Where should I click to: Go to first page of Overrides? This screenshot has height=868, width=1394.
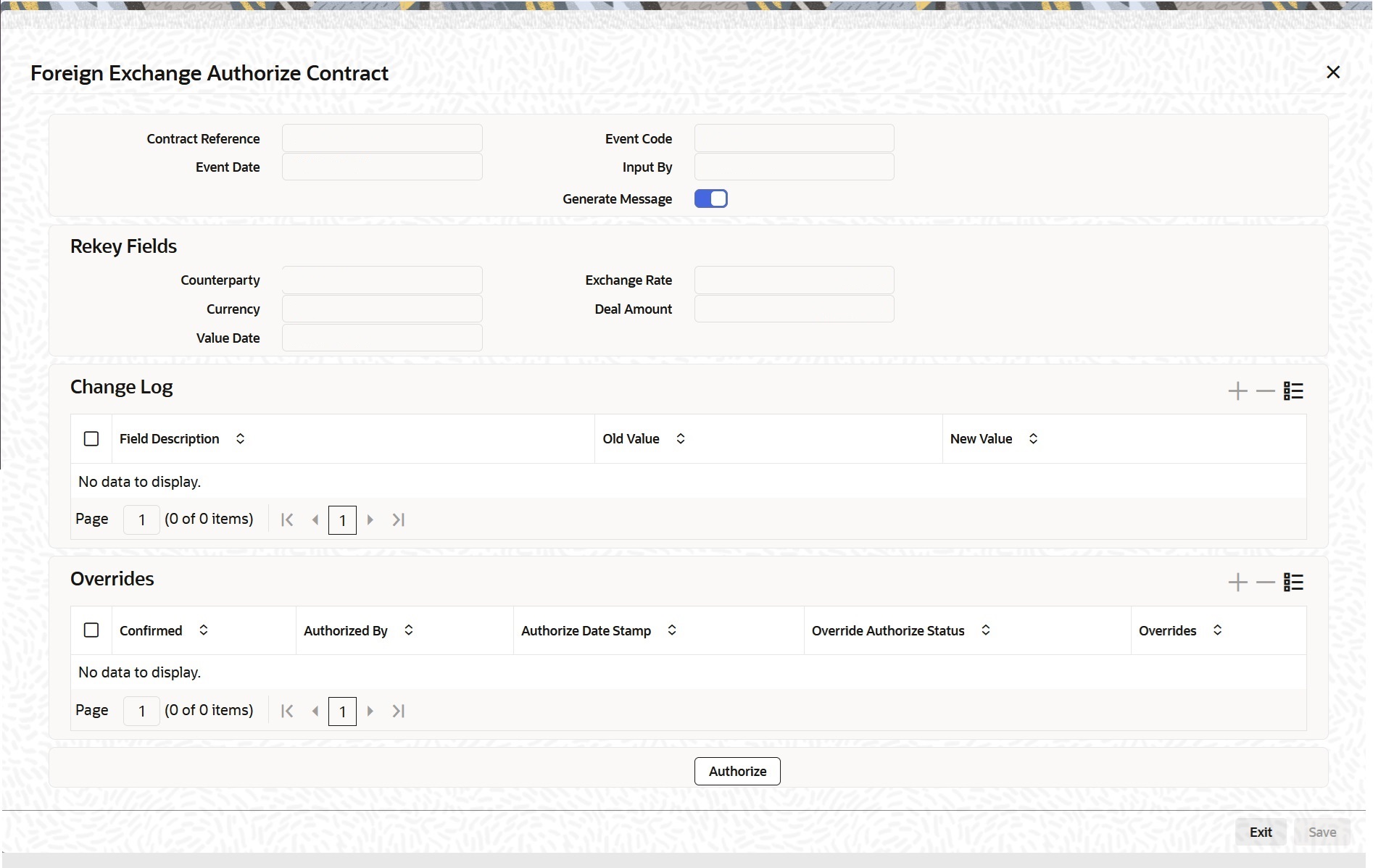pyautogui.click(x=287, y=711)
